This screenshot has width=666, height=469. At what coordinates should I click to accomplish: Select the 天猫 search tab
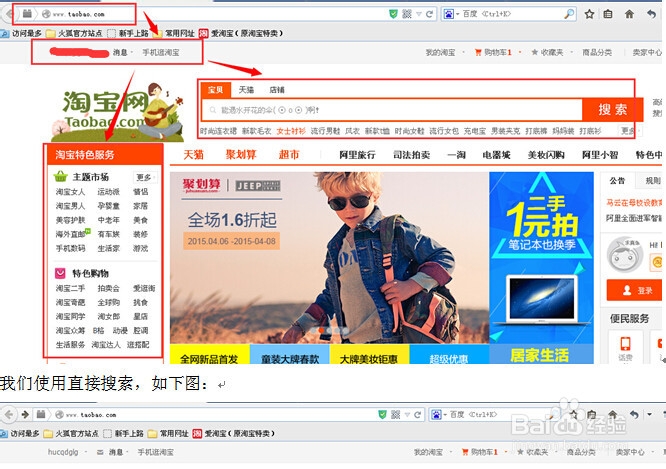click(246, 90)
